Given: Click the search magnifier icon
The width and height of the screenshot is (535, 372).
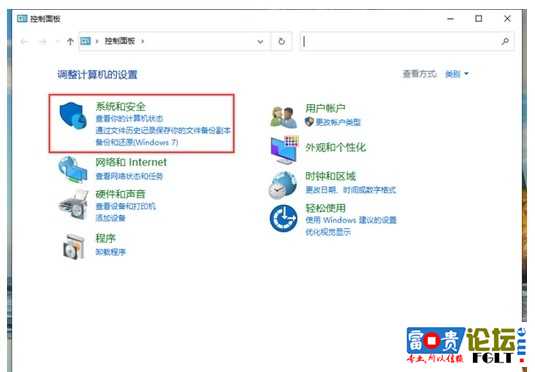Looking at the screenshot, I should pos(505,42).
